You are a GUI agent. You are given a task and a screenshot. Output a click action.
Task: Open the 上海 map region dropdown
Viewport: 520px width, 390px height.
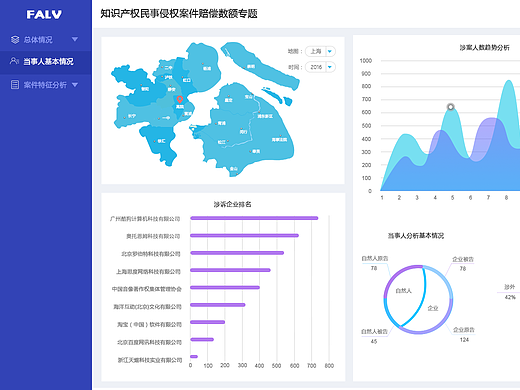(320, 51)
